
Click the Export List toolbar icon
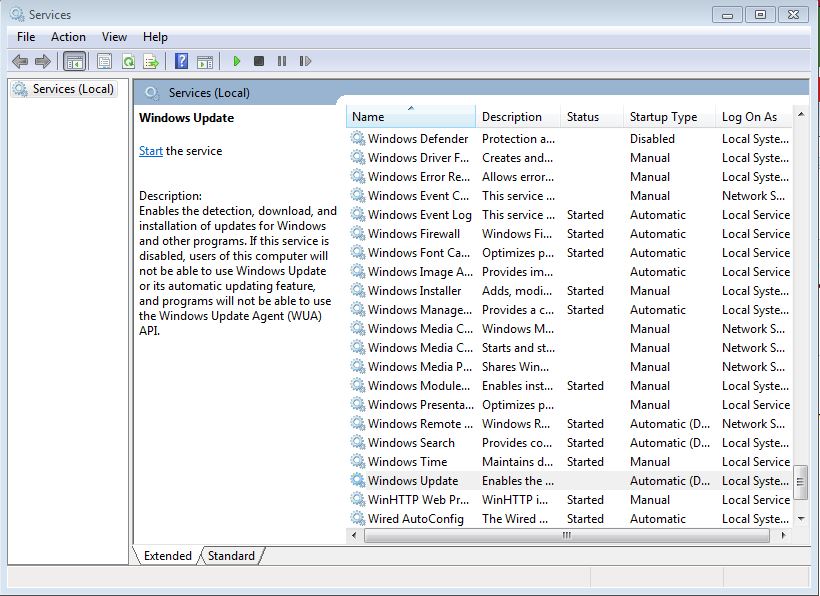[x=151, y=62]
